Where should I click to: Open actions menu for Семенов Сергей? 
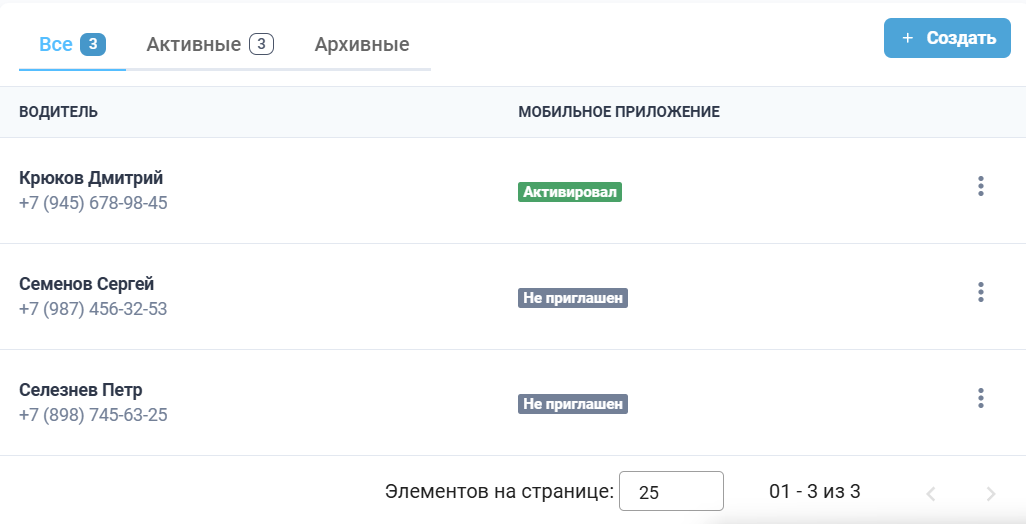coord(980,292)
